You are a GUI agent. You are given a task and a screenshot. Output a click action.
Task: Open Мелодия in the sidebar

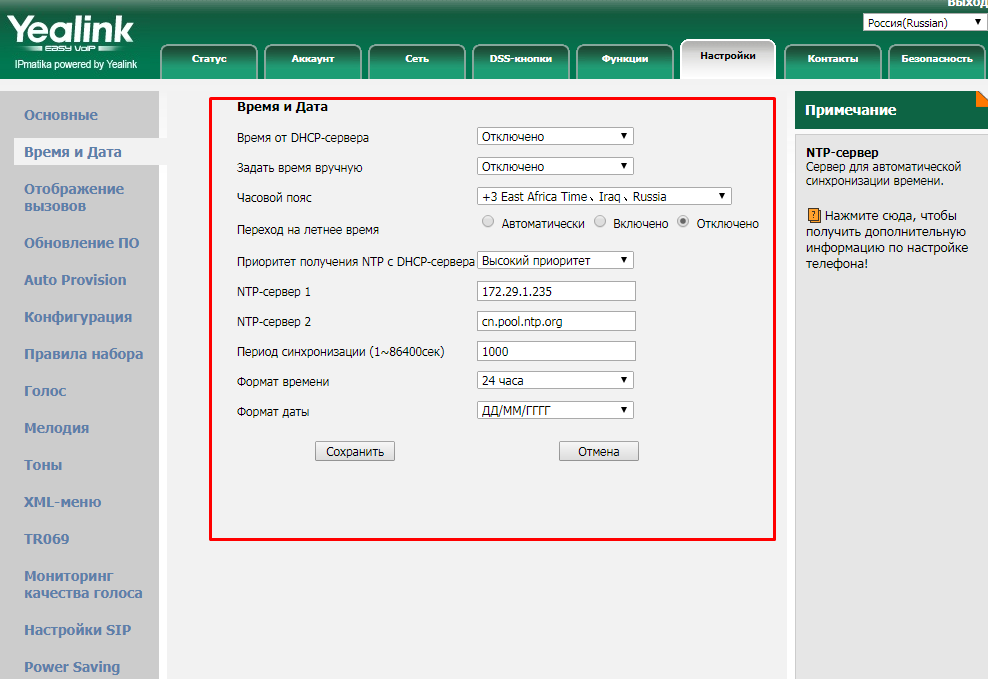tap(57, 428)
